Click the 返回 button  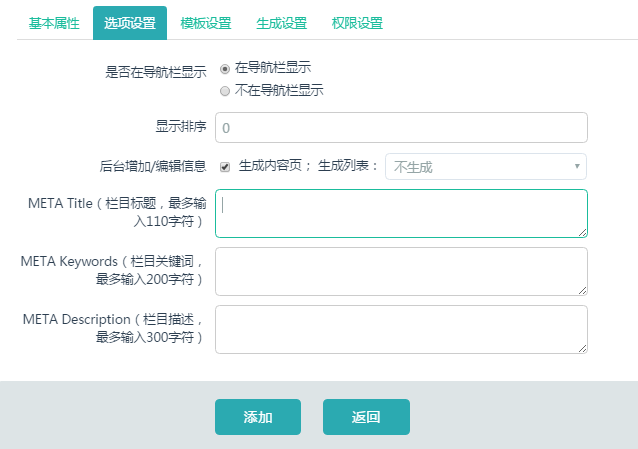pos(366,417)
